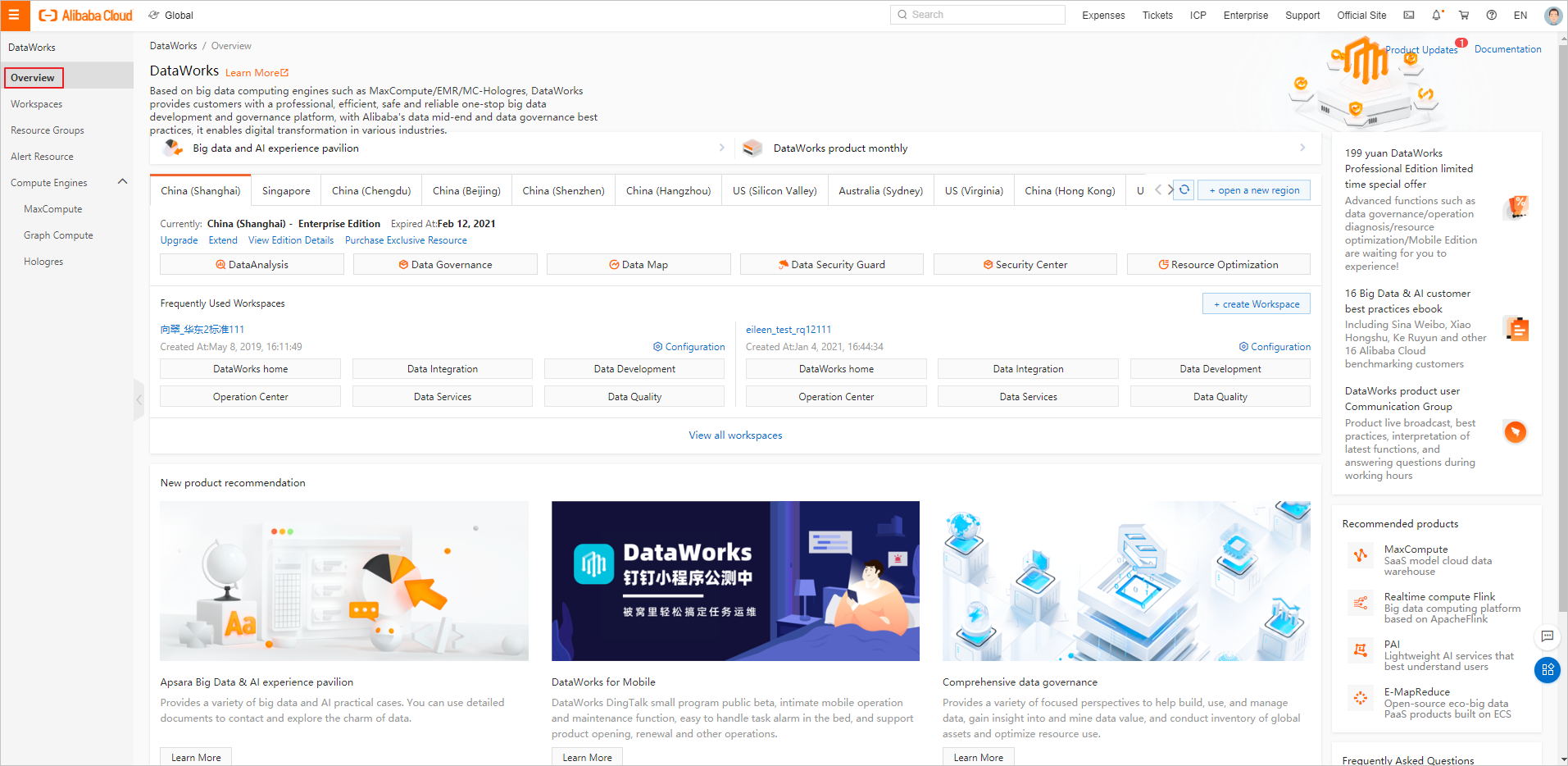Click the best practices ebook icon
The width and height of the screenshot is (1568, 766).
[1516, 329]
